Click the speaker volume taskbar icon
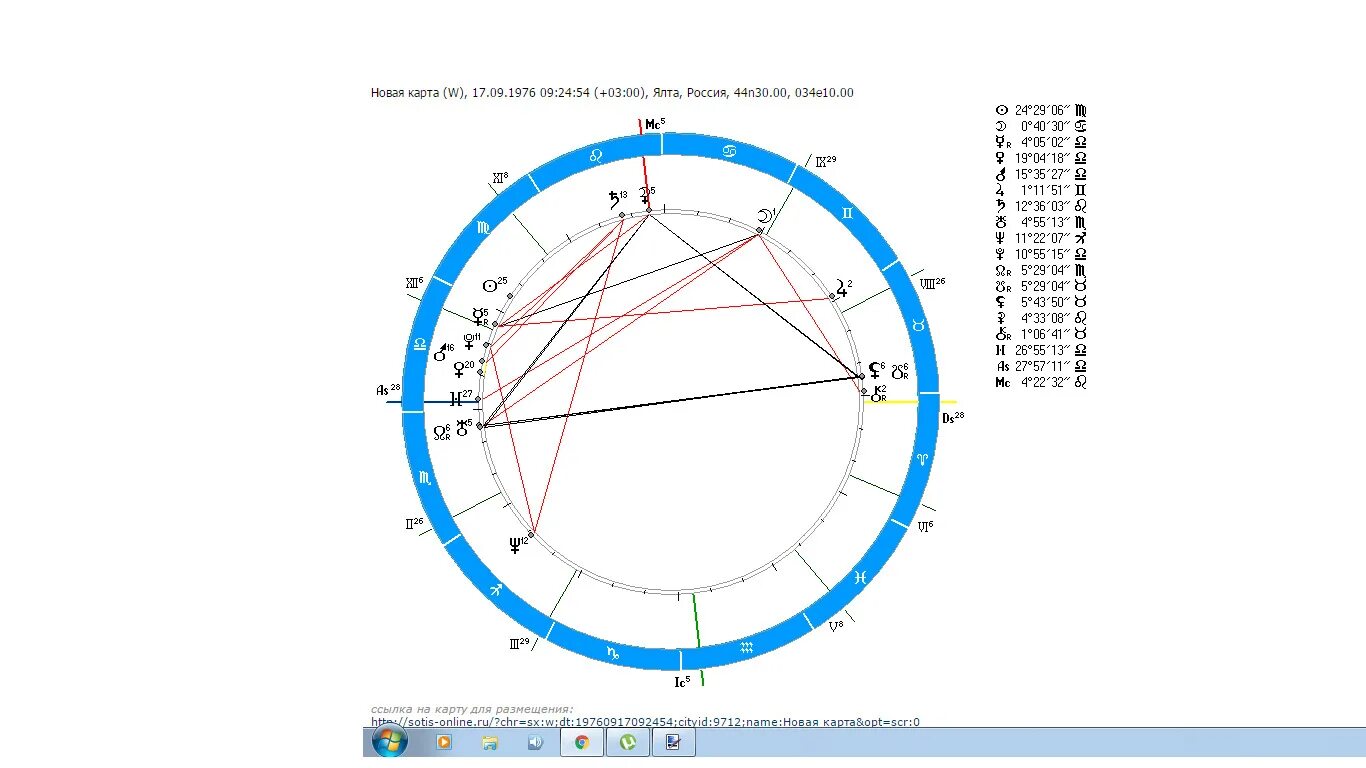Viewport: 1366px width, 768px height. tap(535, 742)
